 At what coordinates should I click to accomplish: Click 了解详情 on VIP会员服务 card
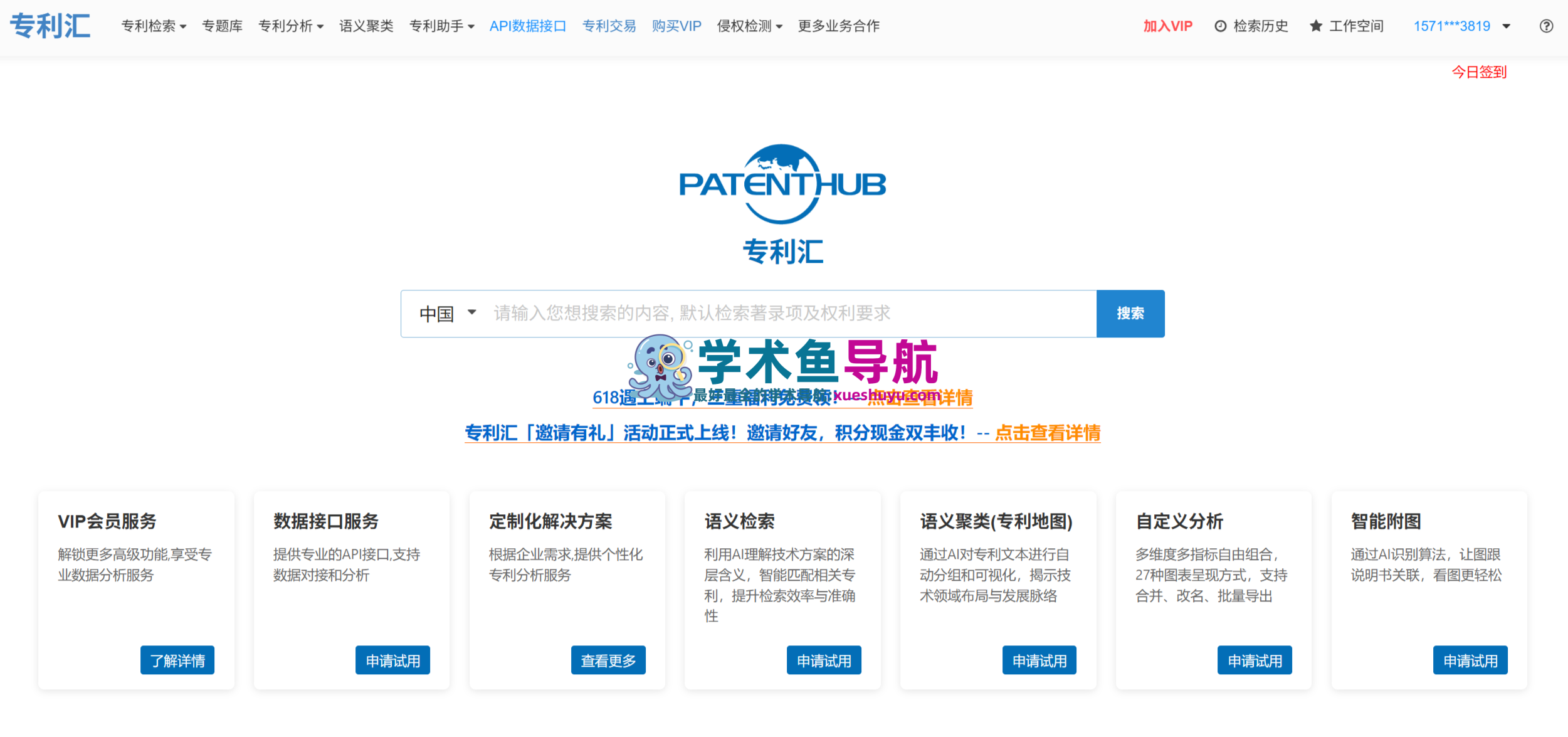pos(177,660)
